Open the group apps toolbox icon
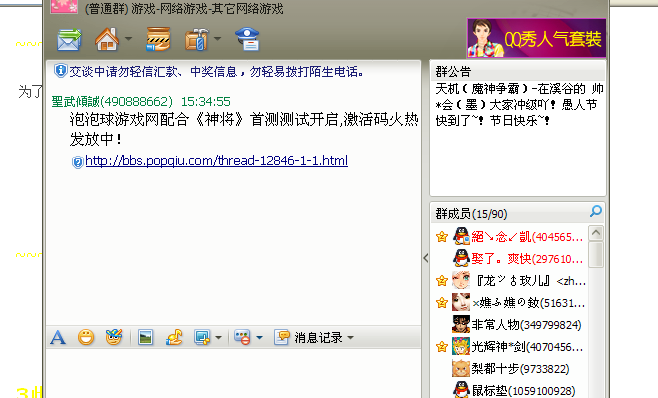This screenshot has height=398, width=658. pos(196,39)
